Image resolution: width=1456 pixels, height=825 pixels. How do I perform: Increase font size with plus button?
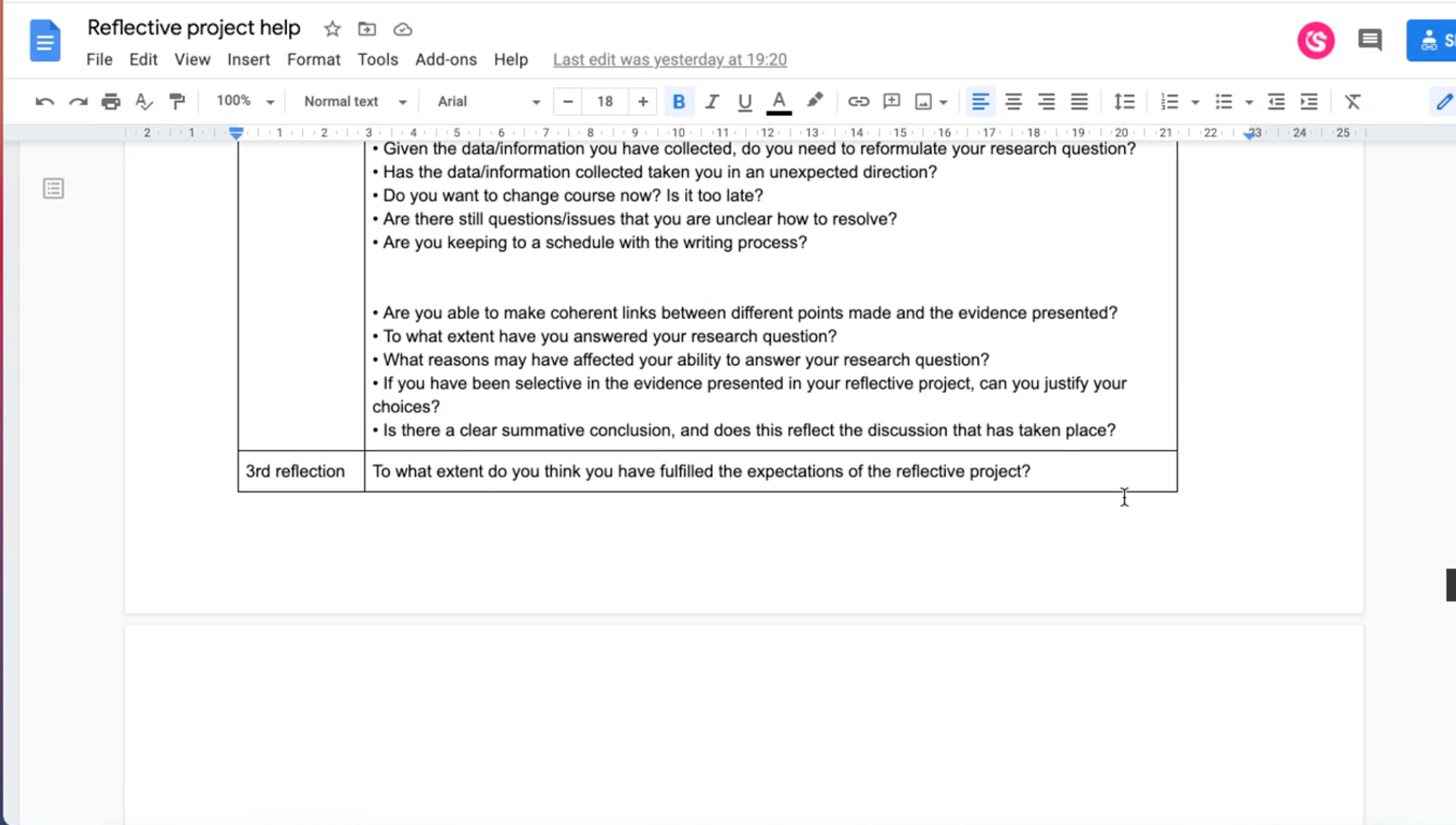tap(642, 102)
